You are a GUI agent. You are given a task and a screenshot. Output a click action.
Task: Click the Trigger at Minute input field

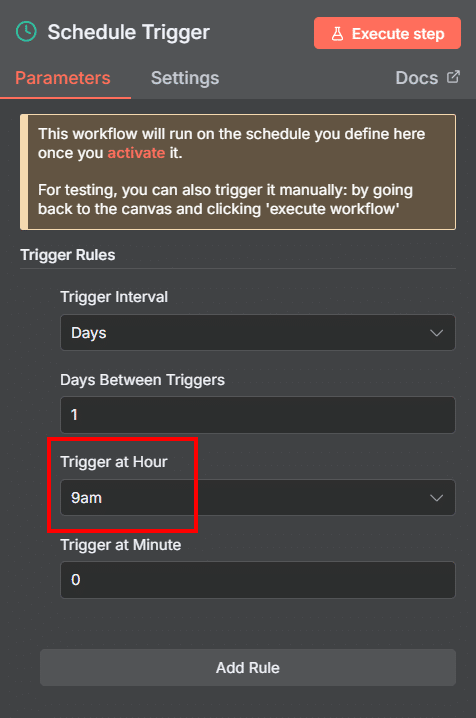258,580
